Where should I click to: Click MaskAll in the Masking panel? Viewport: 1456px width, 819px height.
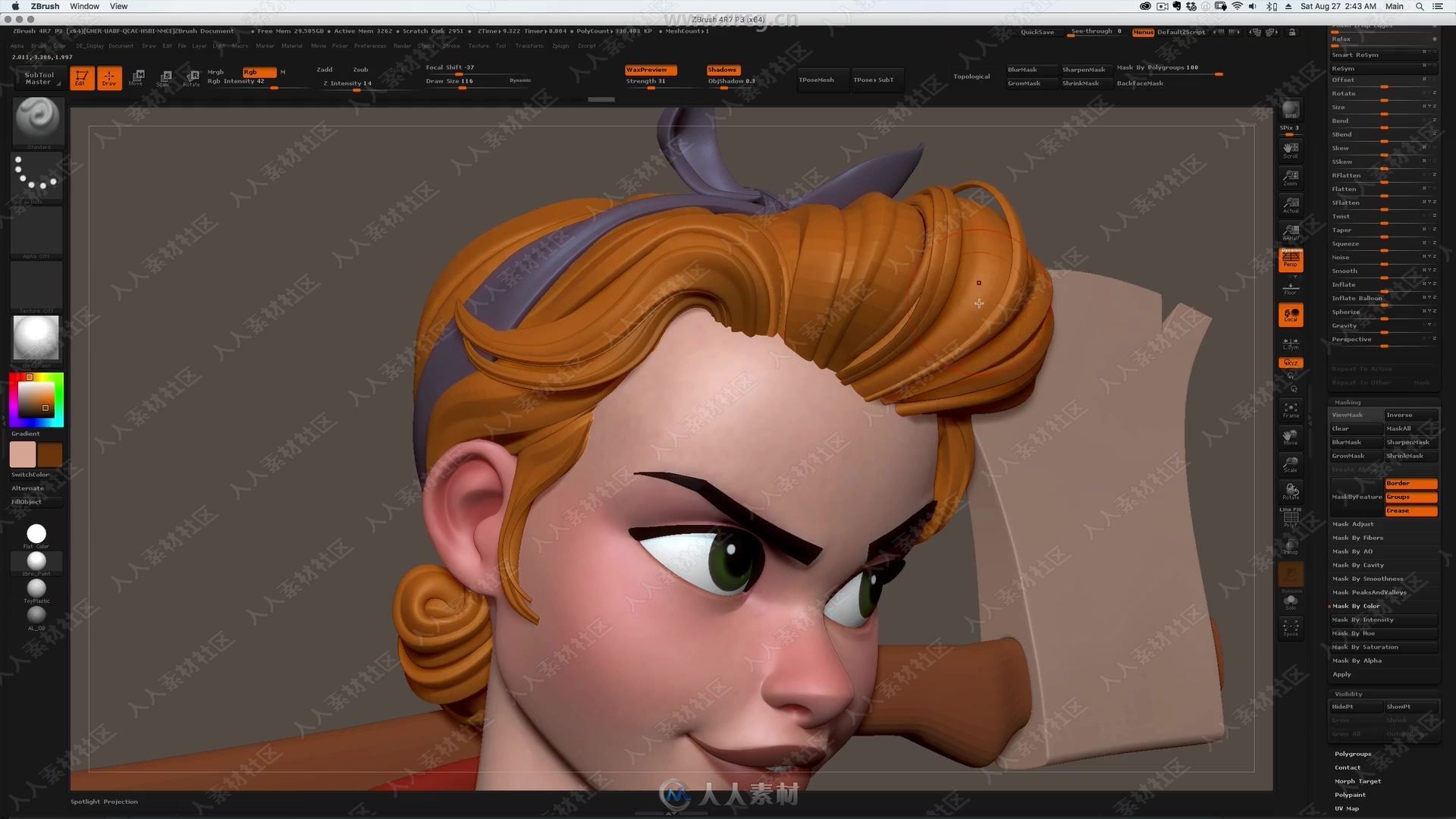click(x=1410, y=428)
